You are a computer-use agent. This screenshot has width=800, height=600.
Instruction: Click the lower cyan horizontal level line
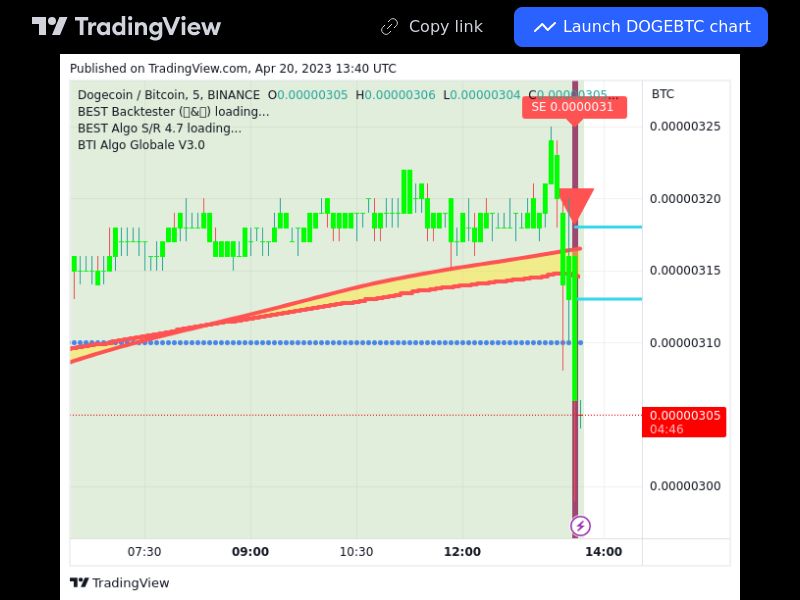[x=610, y=299]
